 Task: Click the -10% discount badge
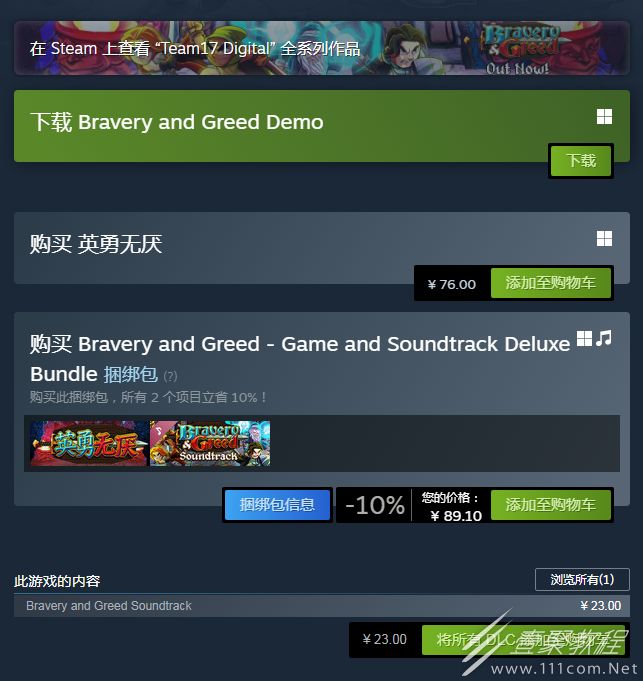[375, 505]
